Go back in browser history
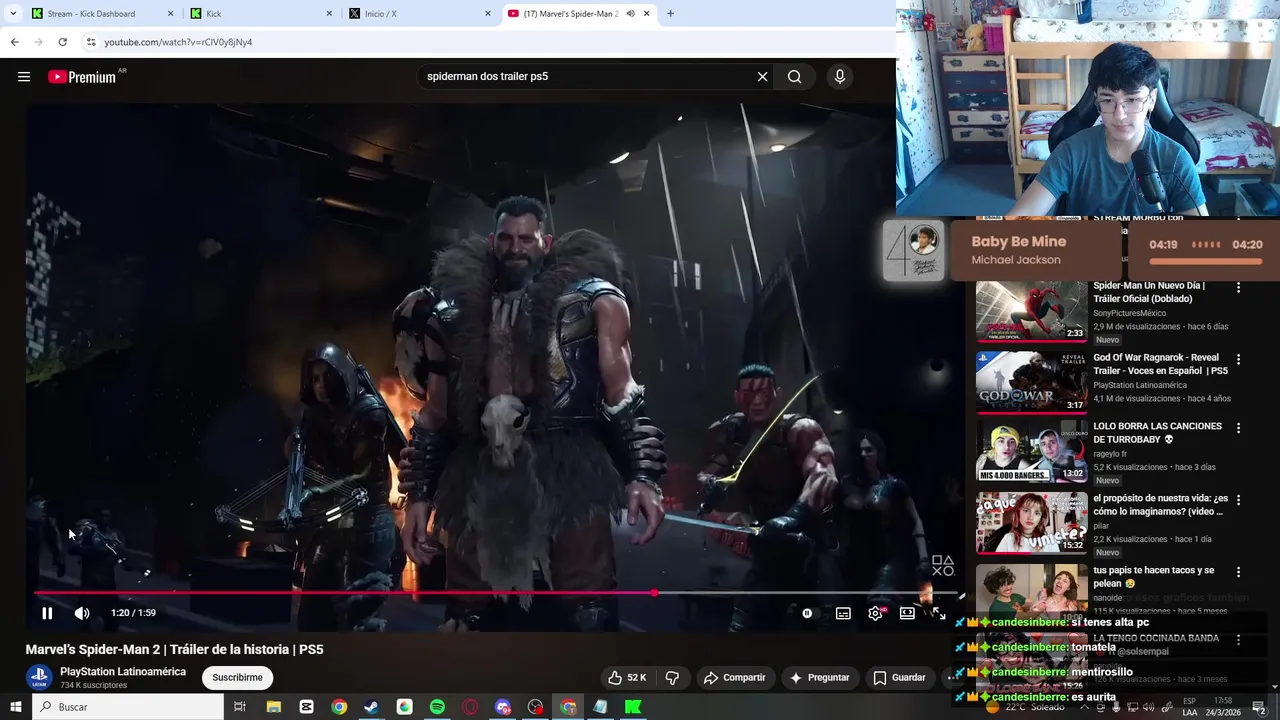This screenshot has height=720, width=1280. click(x=14, y=42)
